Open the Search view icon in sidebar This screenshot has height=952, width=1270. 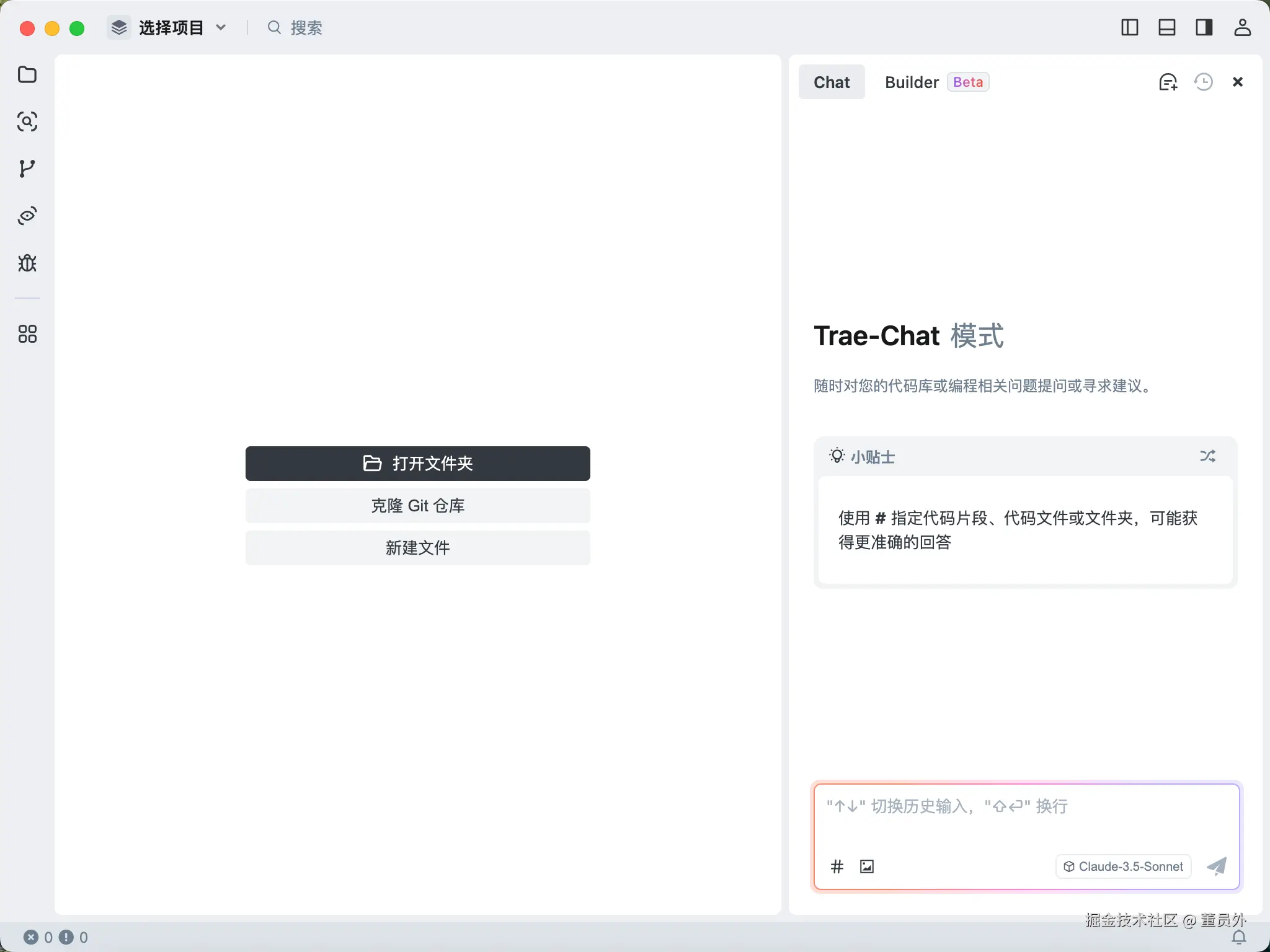27,121
